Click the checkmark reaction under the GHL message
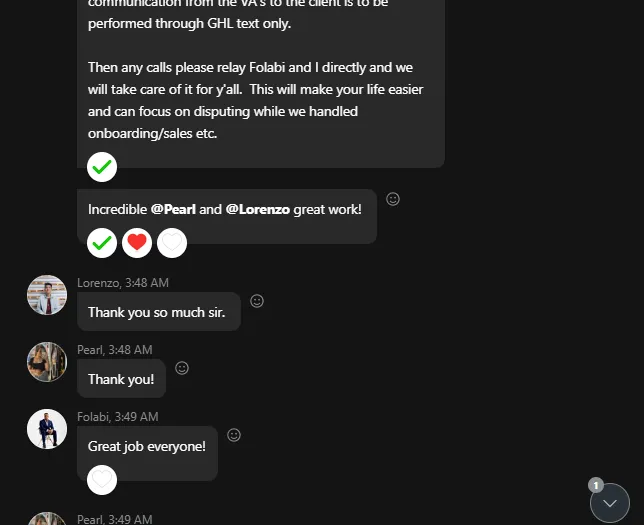This screenshot has width=644, height=525. [102, 167]
